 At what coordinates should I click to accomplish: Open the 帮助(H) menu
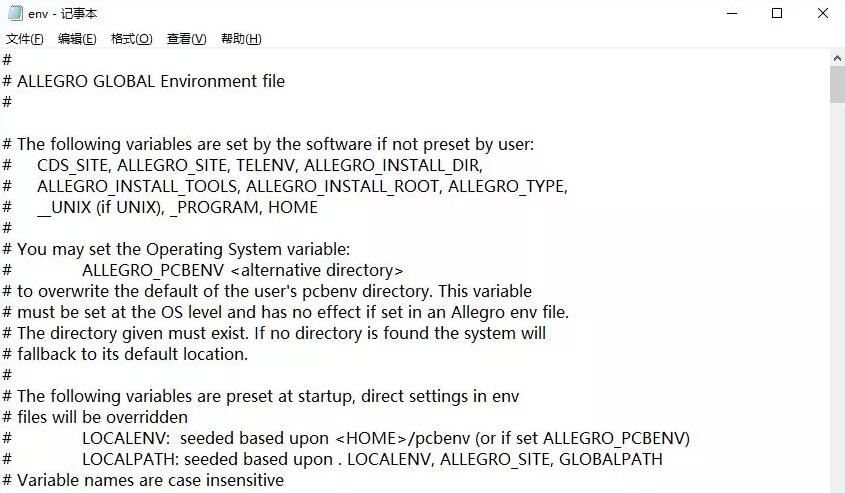click(x=241, y=39)
